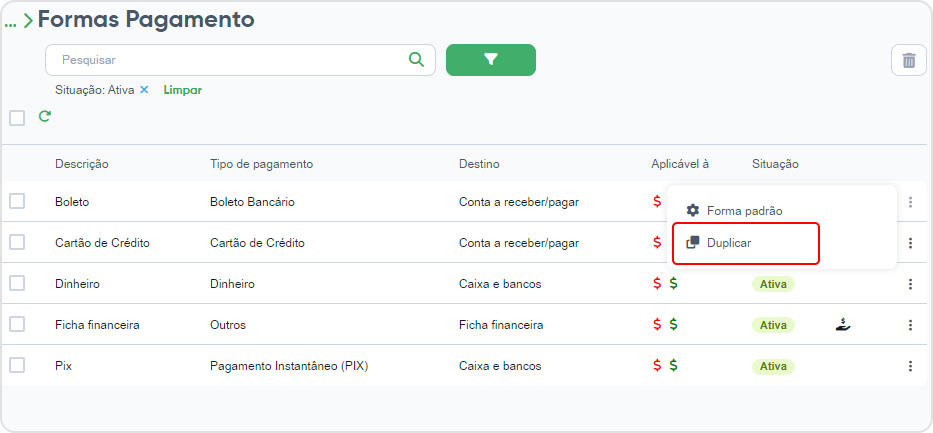Tick the Boleto row checkbox
The height and width of the screenshot is (433, 933).
[x=17, y=202]
